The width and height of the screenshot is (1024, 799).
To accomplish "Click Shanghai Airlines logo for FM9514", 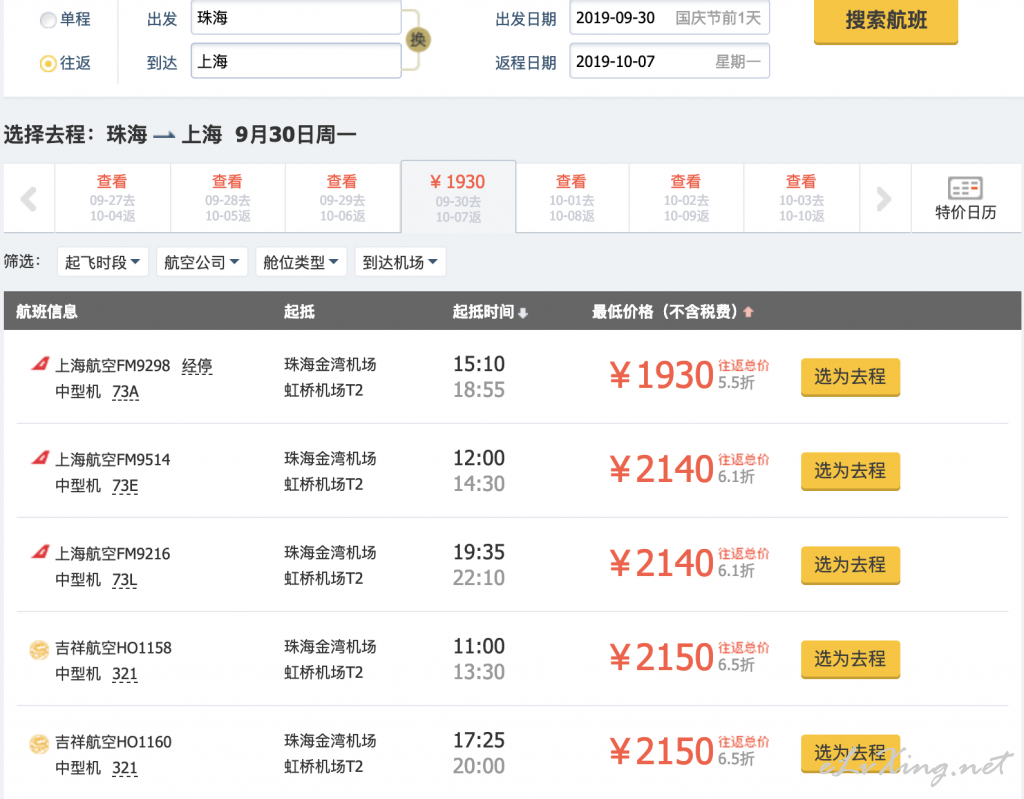I will pyautogui.click(x=40, y=458).
